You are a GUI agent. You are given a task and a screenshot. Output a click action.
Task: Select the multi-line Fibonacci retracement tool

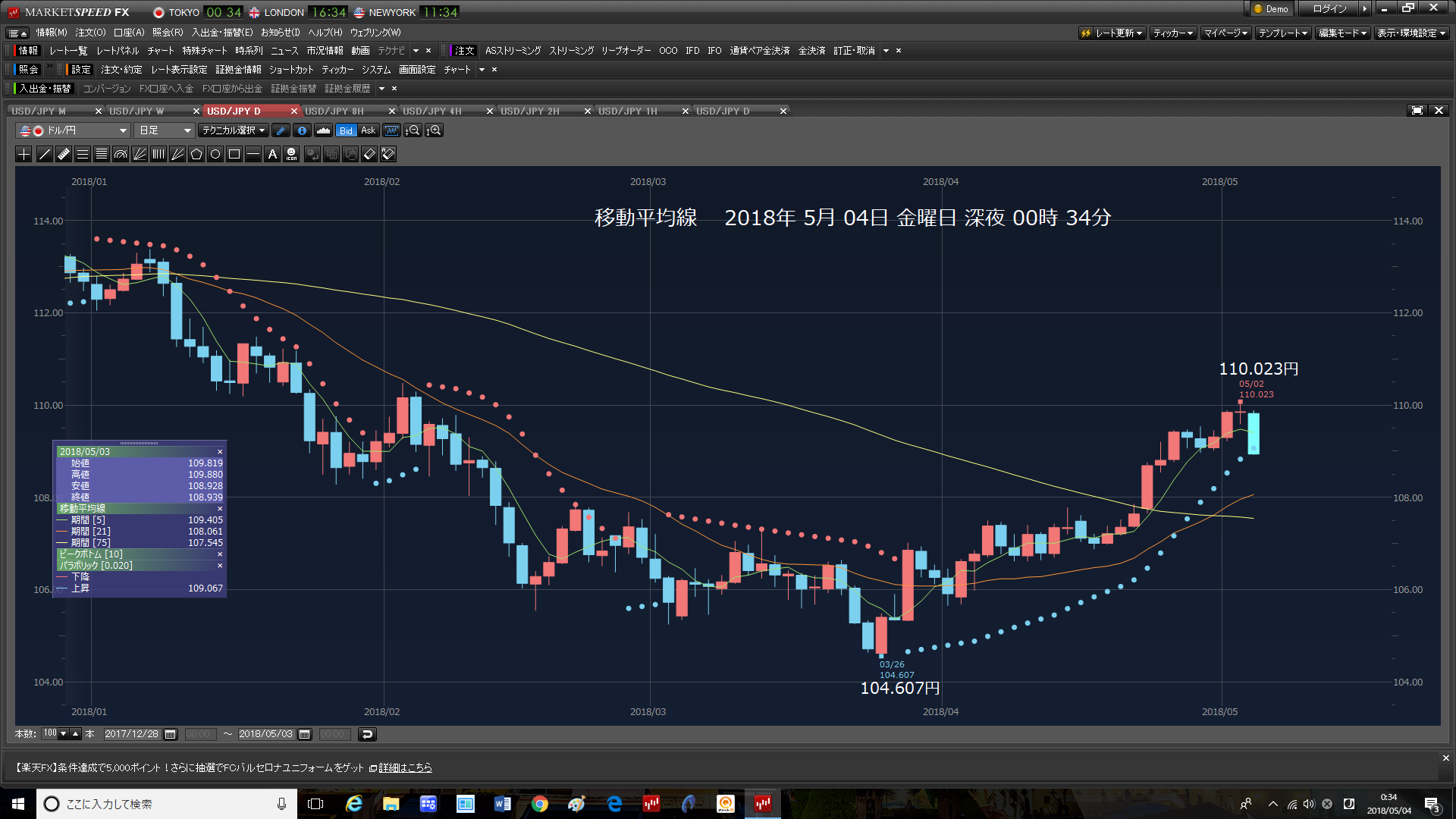click(102, 155)
